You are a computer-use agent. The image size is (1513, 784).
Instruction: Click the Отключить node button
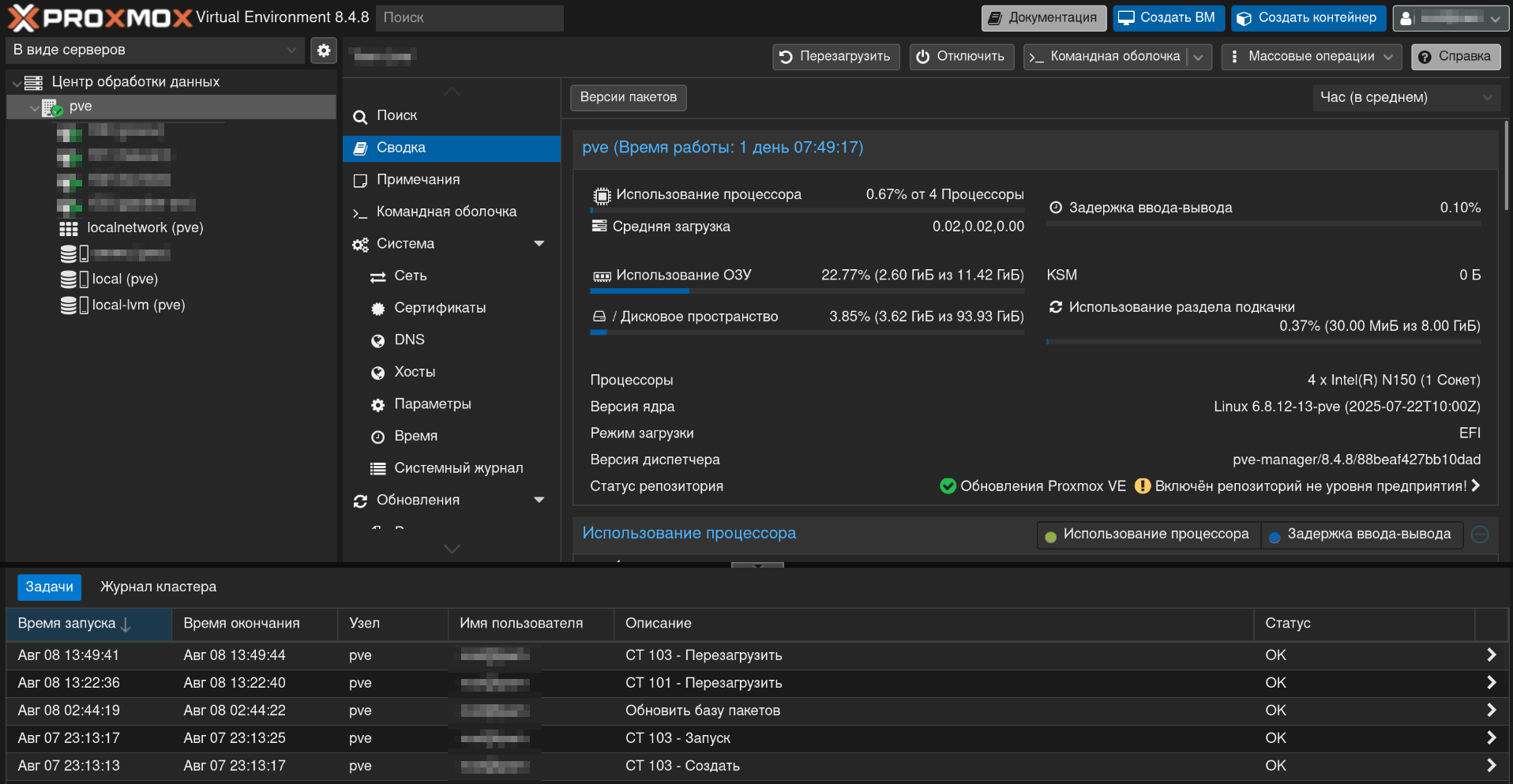point(961,57)
